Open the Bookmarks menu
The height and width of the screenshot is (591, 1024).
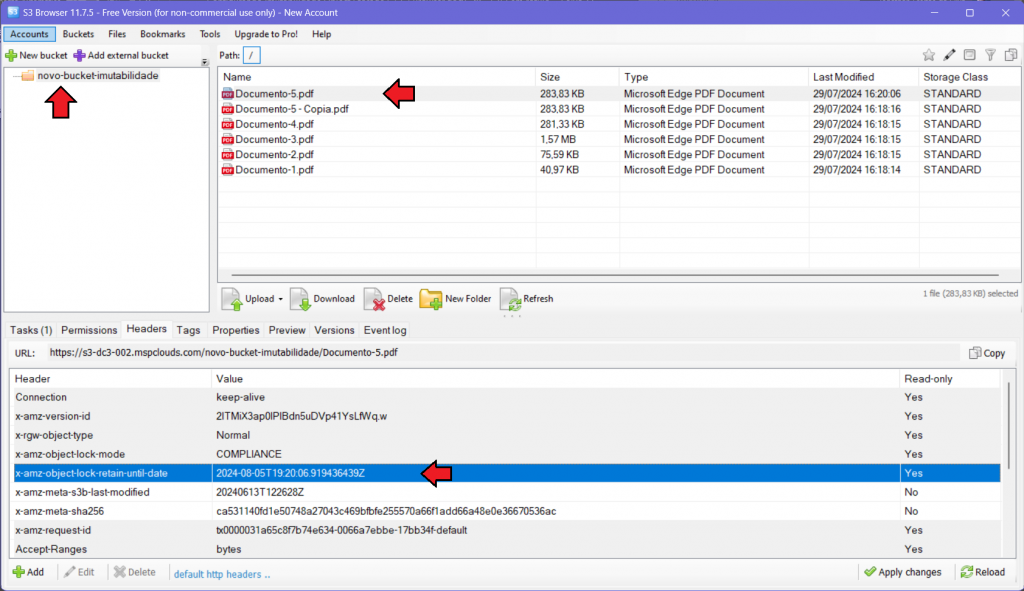163,34
